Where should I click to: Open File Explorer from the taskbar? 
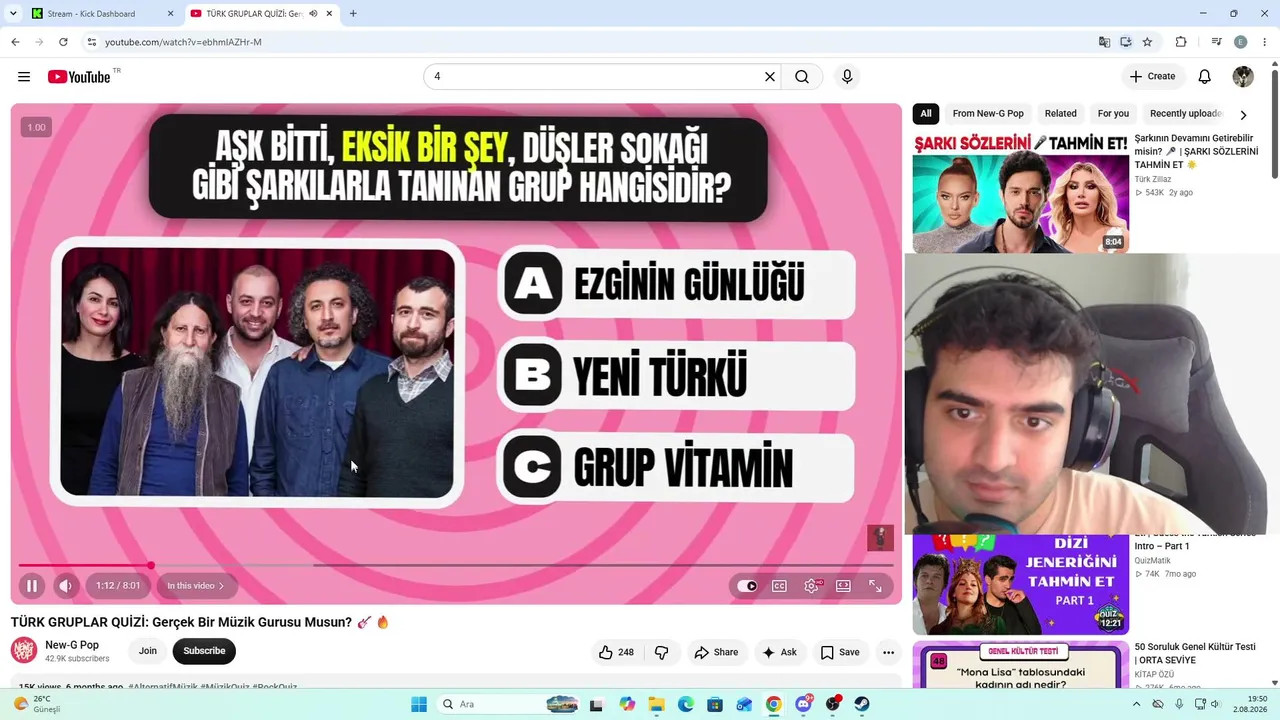coord(656,704)
